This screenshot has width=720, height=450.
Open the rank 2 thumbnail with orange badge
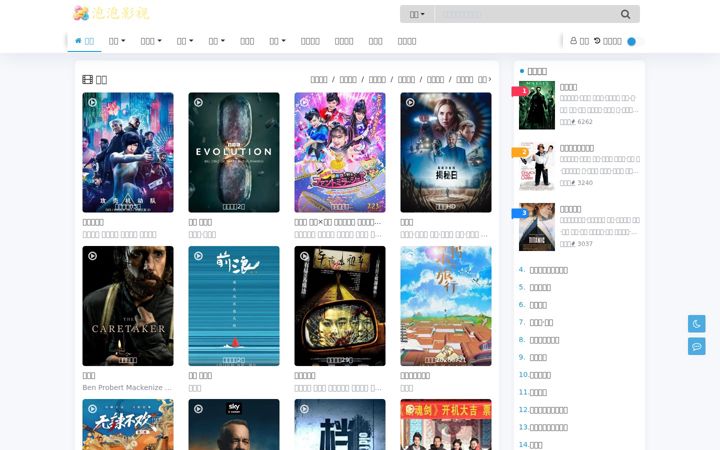pos(537,166)
